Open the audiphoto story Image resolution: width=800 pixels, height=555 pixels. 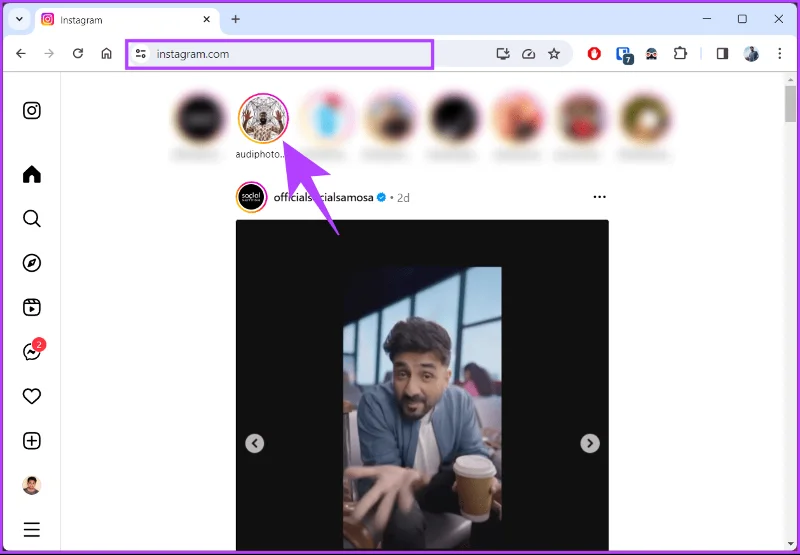263,118
